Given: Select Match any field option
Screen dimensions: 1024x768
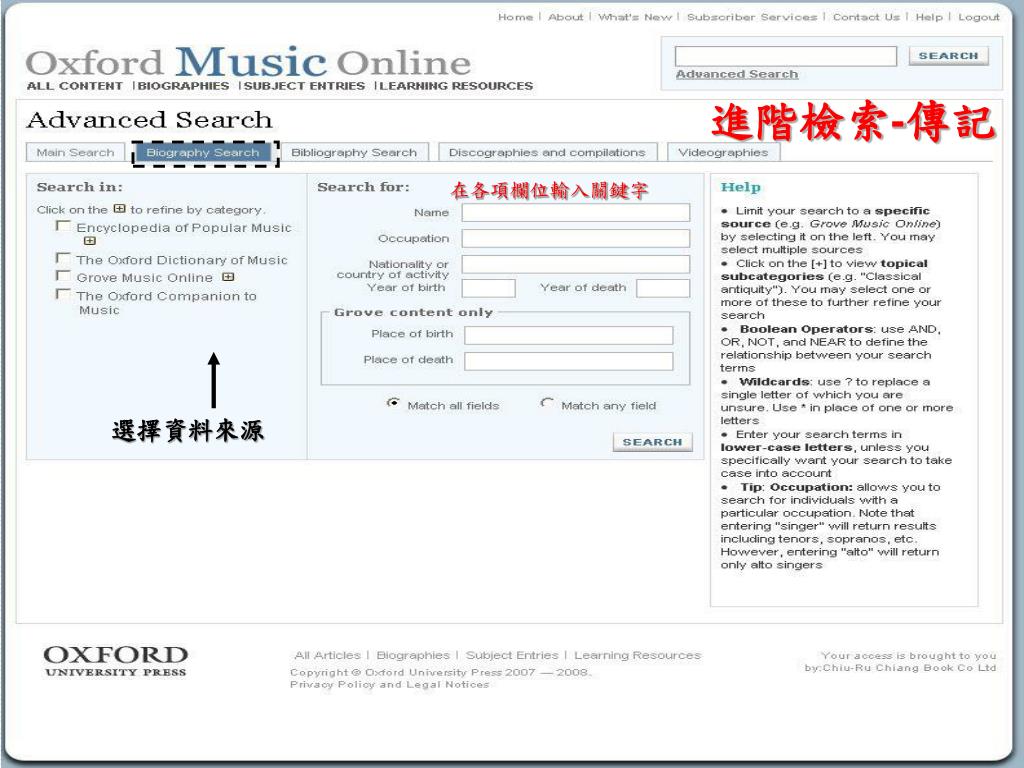Looking at the screenshot, I should click(x=547, y=403).
